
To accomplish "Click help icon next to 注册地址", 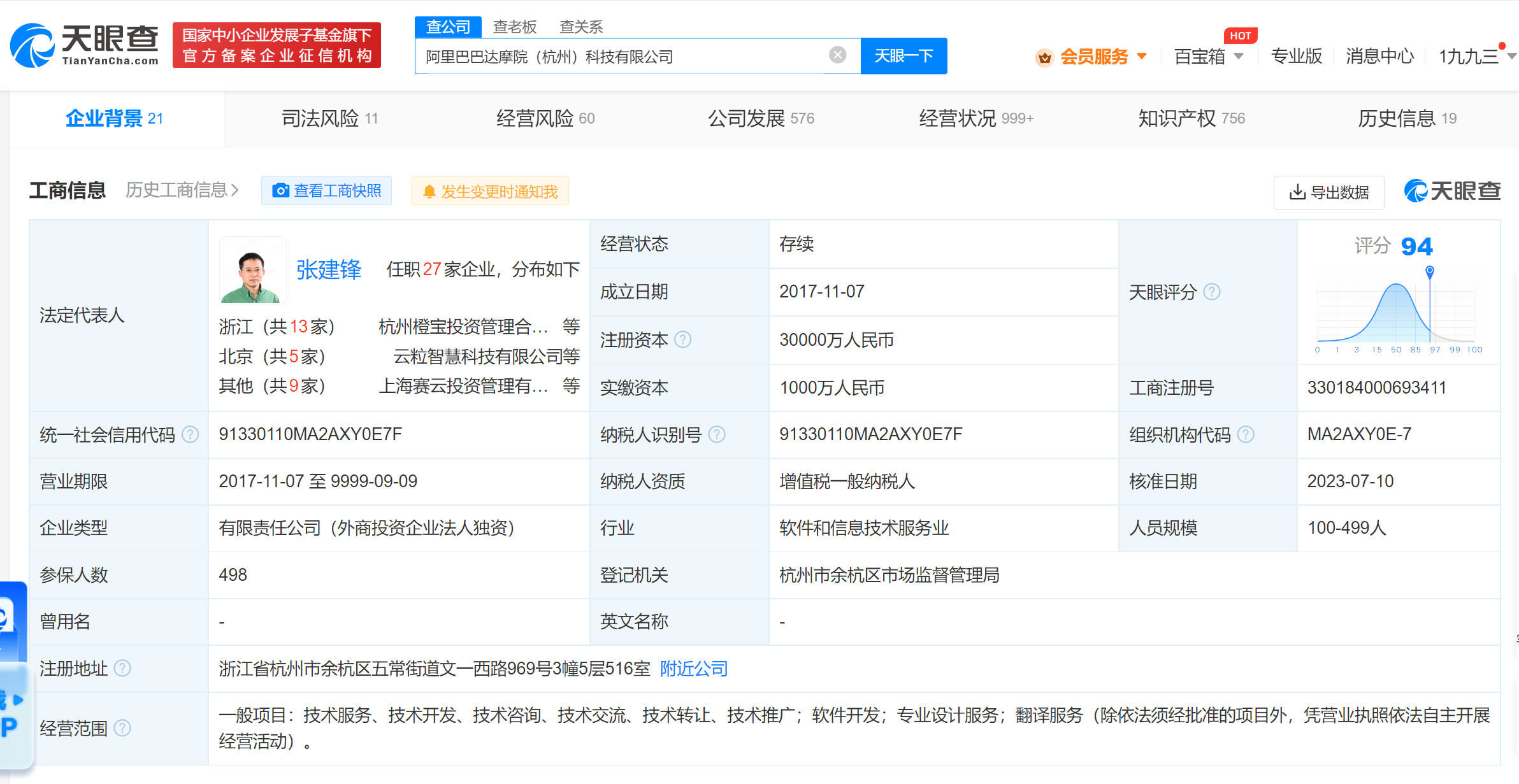I will coord(122,668).
